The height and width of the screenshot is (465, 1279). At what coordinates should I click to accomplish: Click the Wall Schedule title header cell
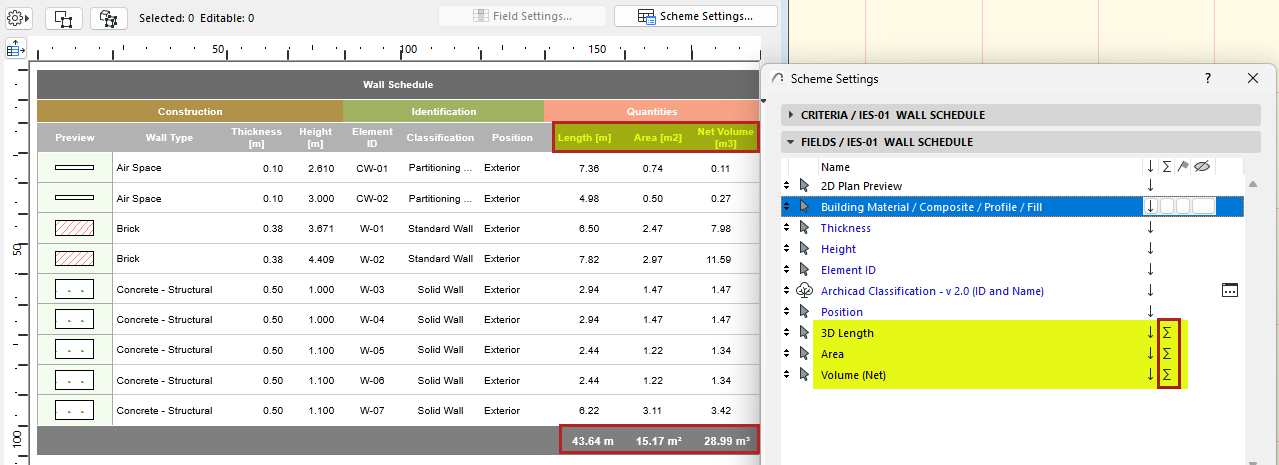click(398, 85)
